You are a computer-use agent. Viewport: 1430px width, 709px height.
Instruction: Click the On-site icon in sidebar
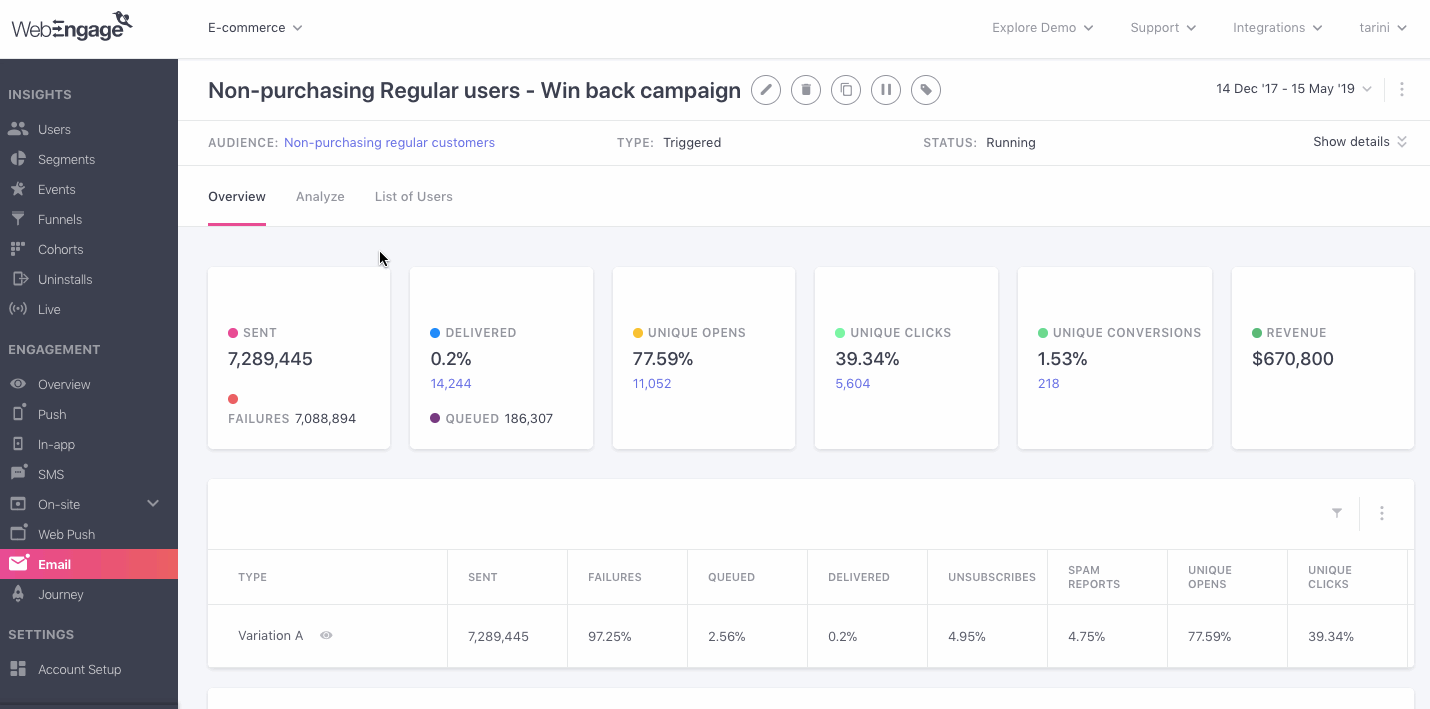point(18,504)
